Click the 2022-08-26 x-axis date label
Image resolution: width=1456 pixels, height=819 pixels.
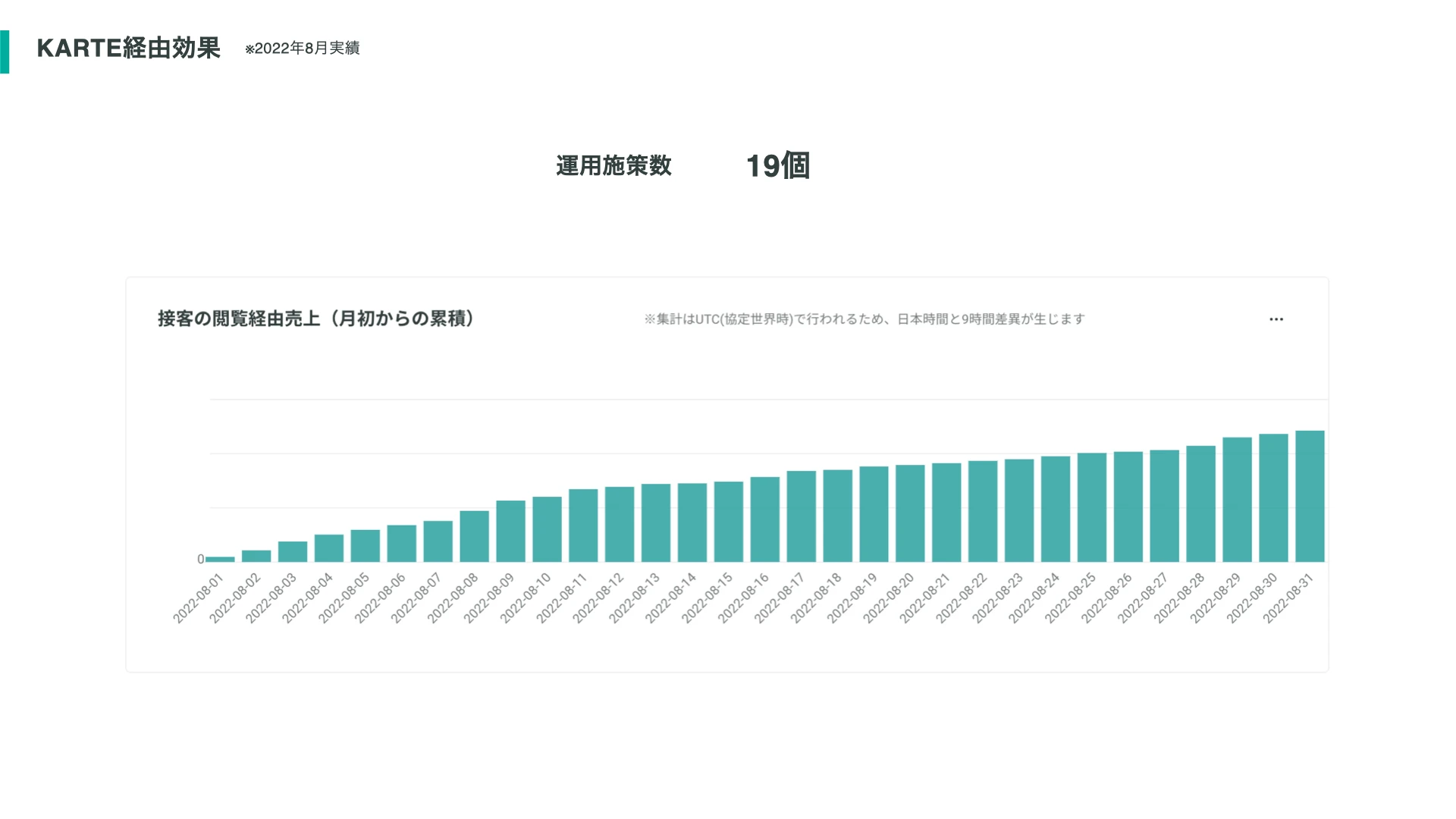(1106, 599)
